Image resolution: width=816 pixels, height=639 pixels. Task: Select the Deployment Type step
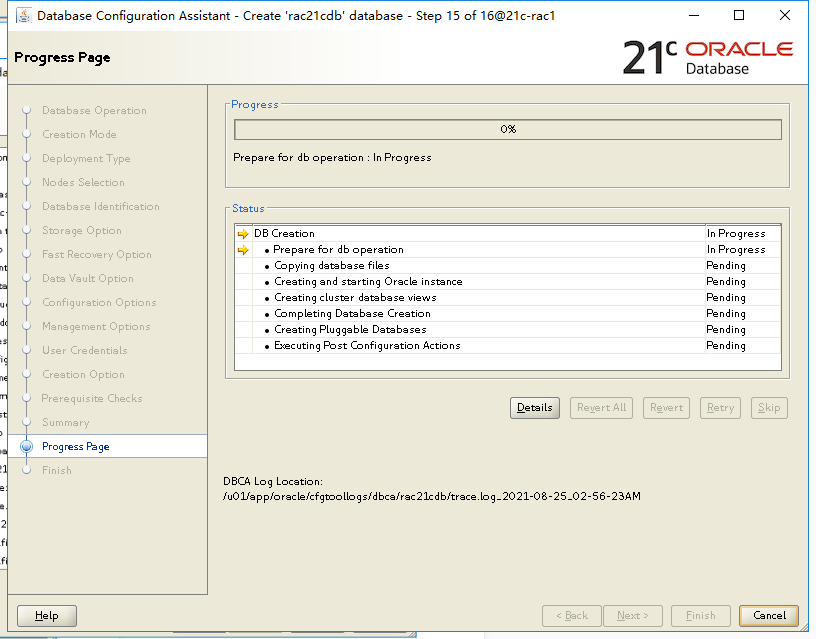(x=86, y=158)
